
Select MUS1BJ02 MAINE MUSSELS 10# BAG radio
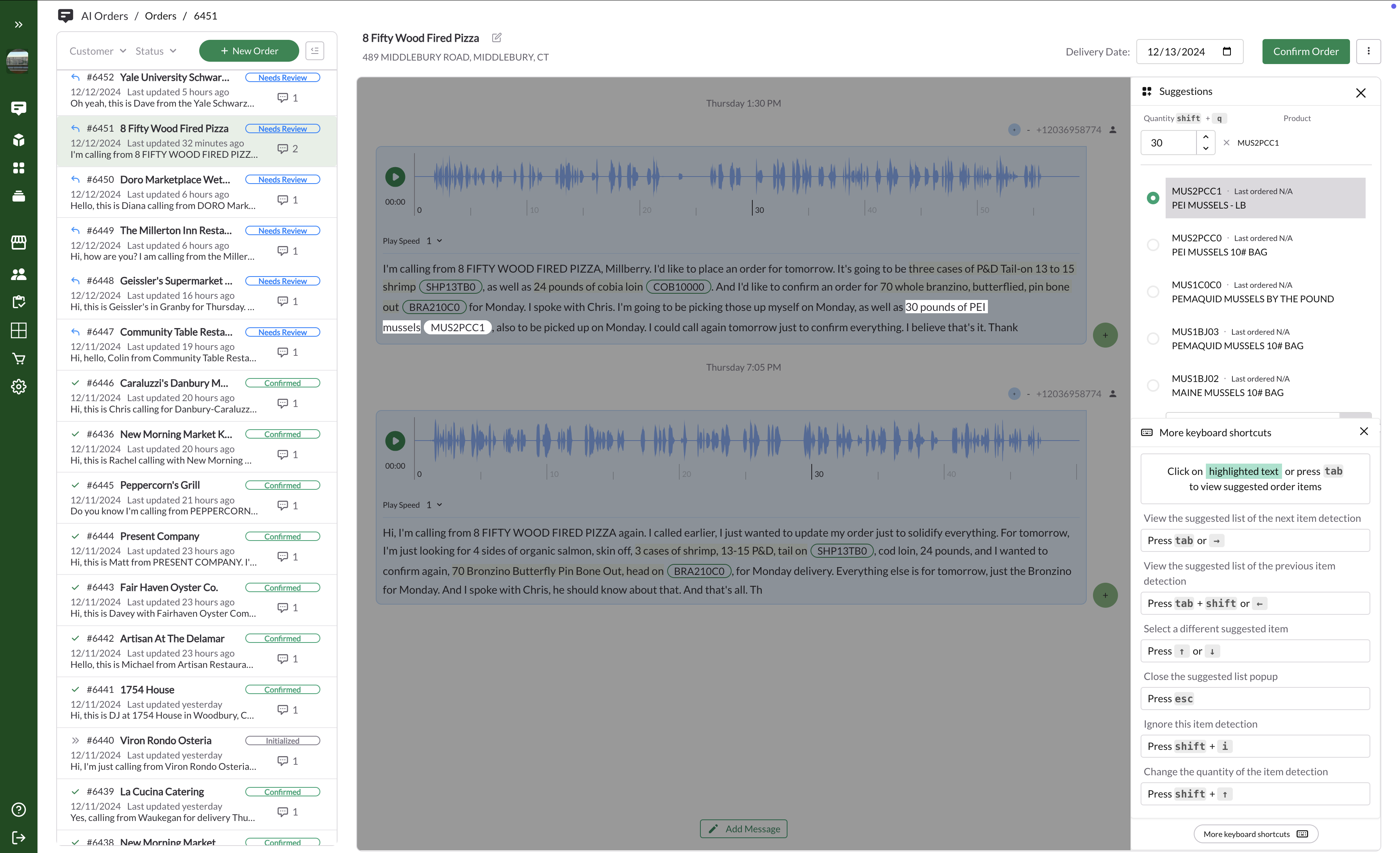1153,385
